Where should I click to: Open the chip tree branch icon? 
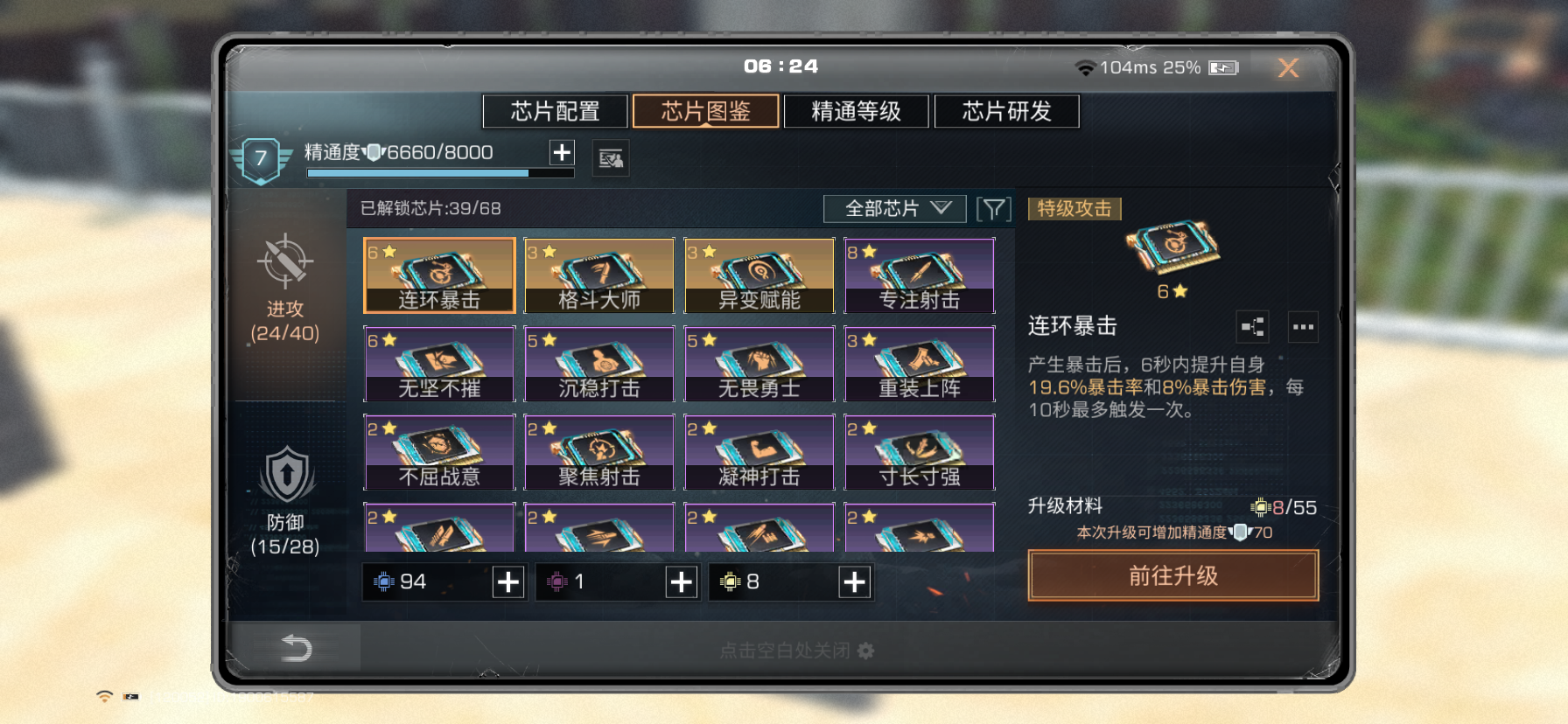1252,327
